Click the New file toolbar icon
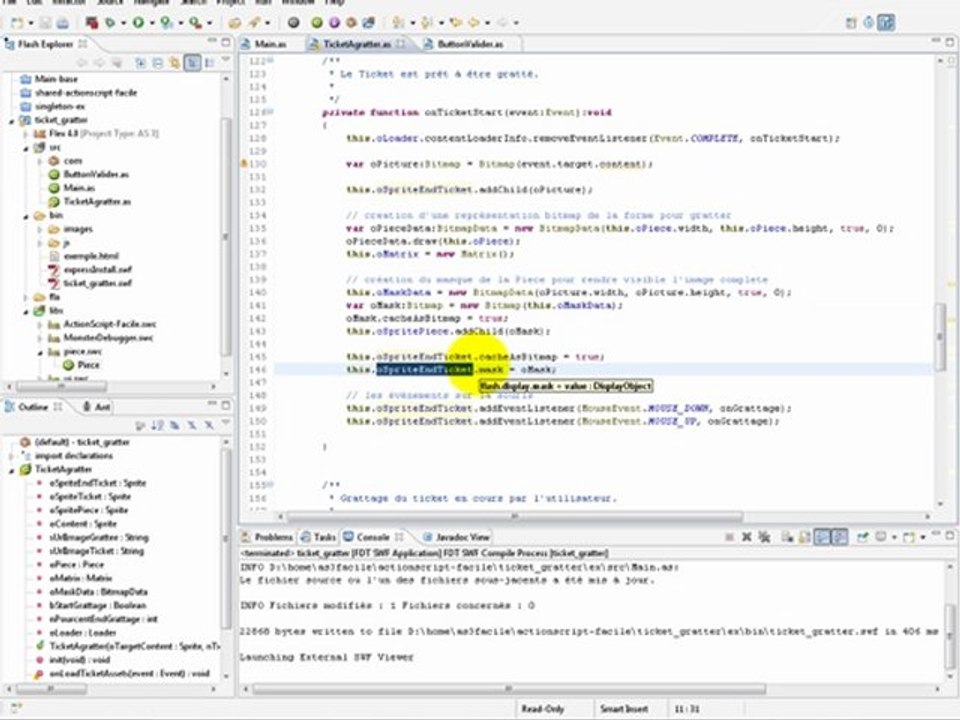960x720 pixels. 17,23
